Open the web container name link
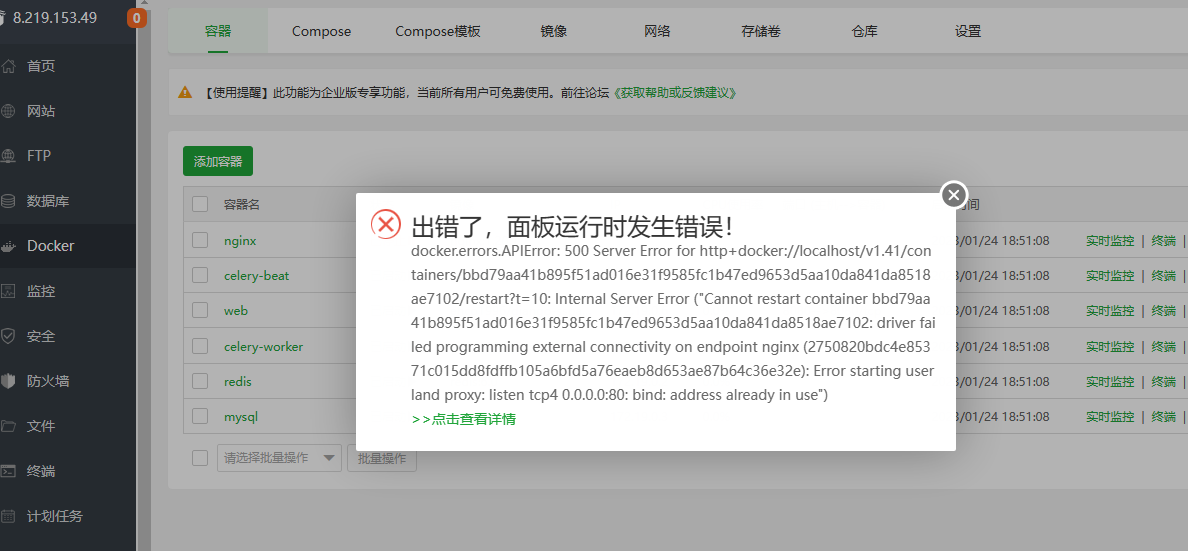The image size is (1188, 551). pos(236,310)
